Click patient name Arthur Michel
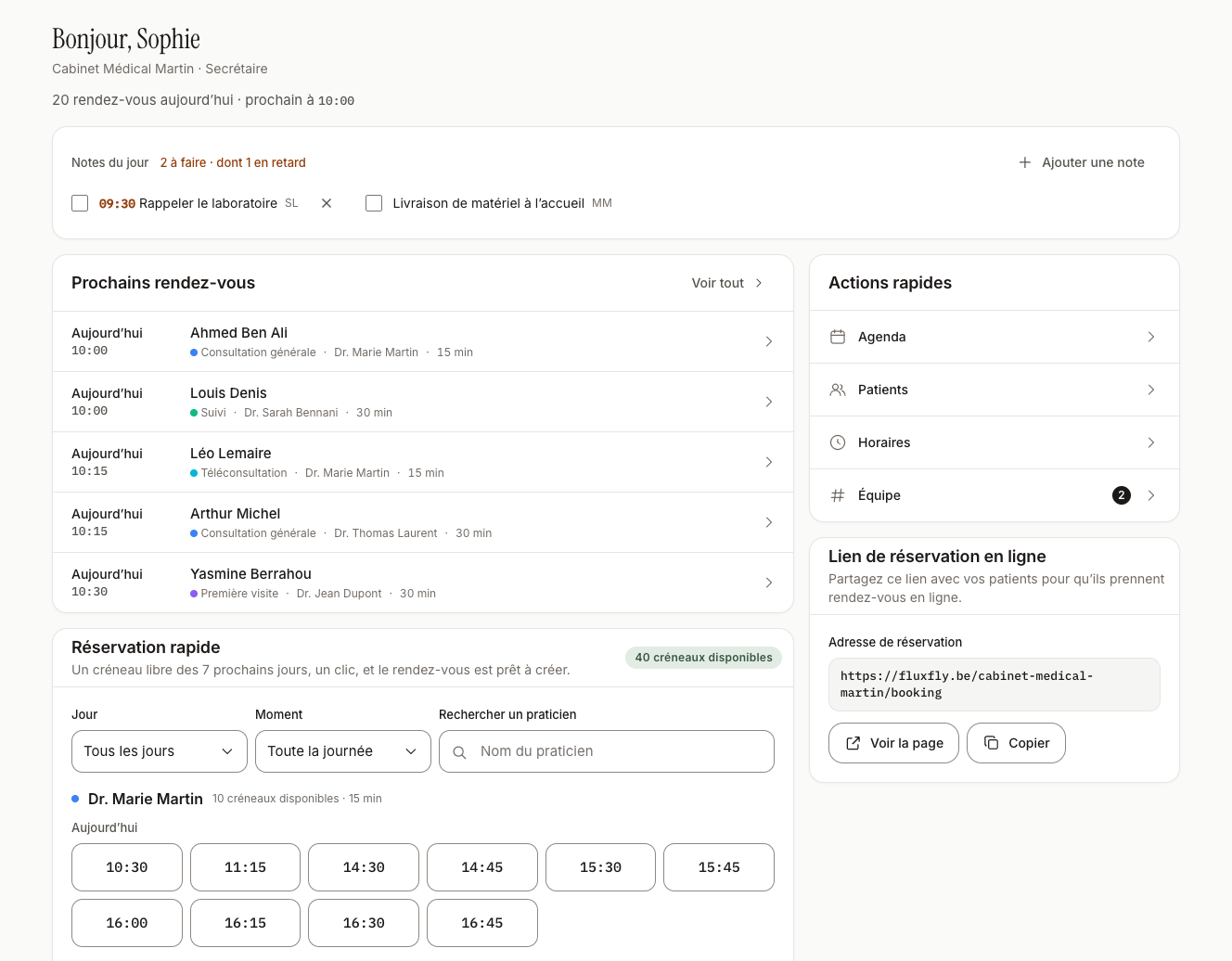 [236, 514]
